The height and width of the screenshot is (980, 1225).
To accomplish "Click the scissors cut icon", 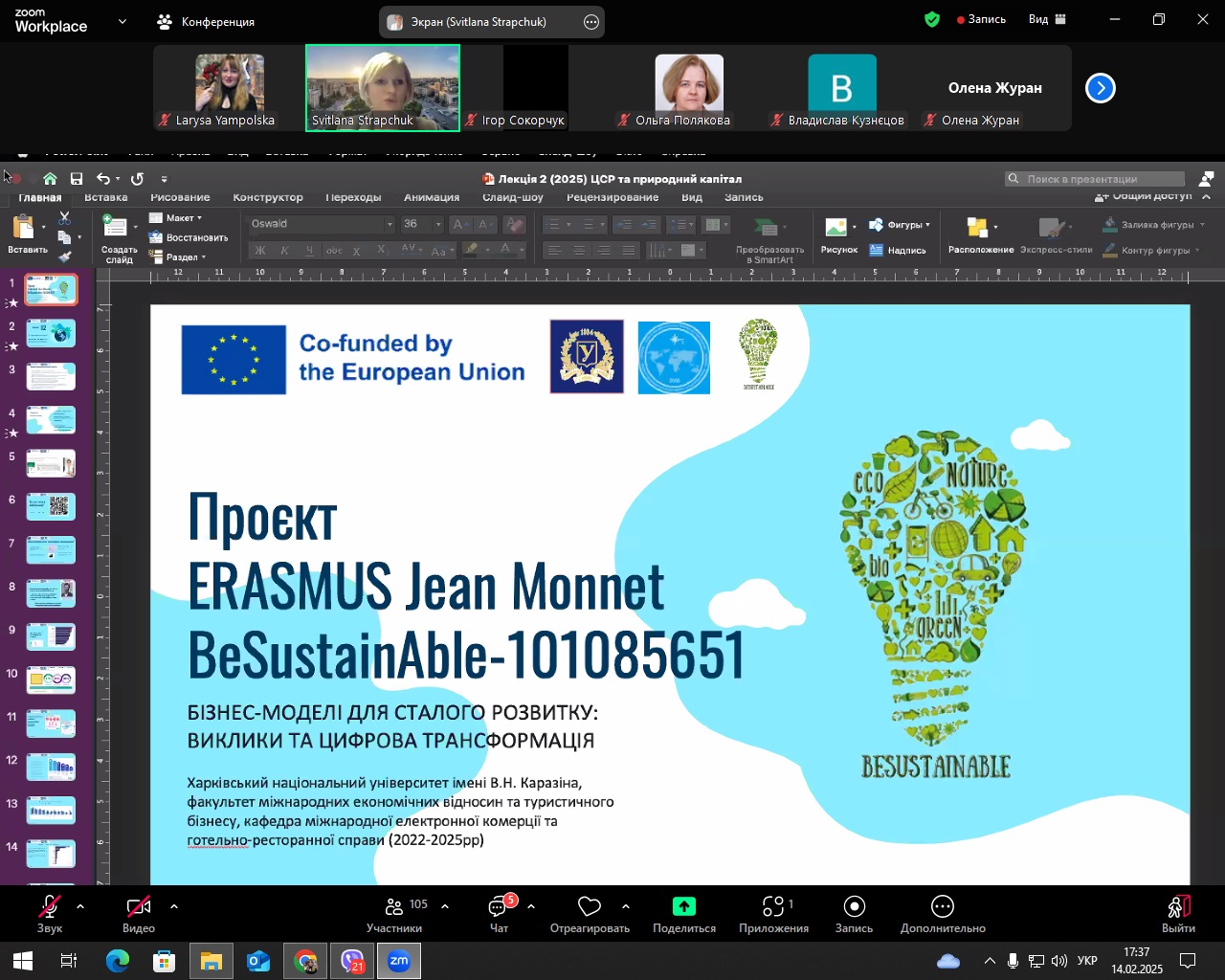I will click(64, 218).
